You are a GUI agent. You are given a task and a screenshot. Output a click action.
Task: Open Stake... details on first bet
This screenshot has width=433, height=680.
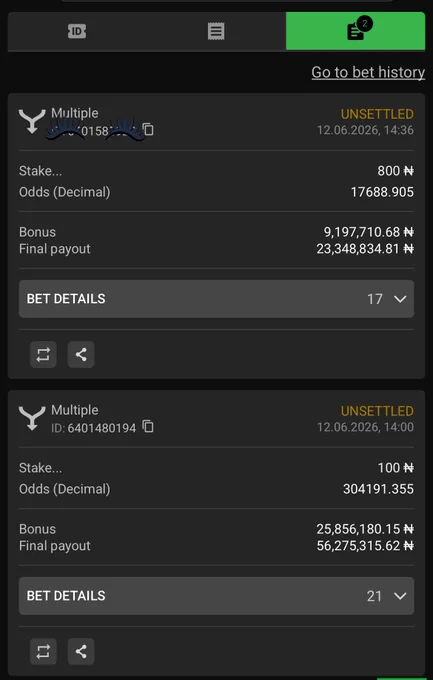[x=40, y=171]
